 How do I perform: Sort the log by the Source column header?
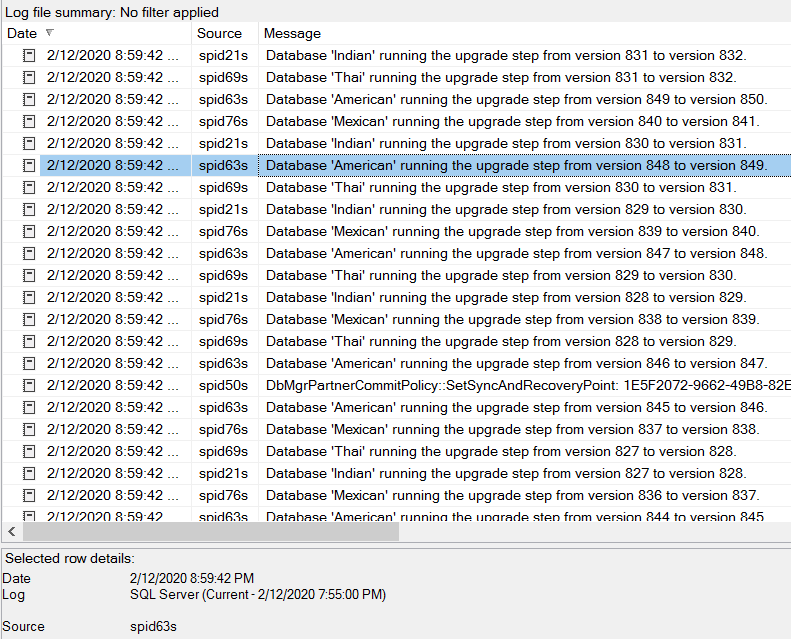[219, 33]
